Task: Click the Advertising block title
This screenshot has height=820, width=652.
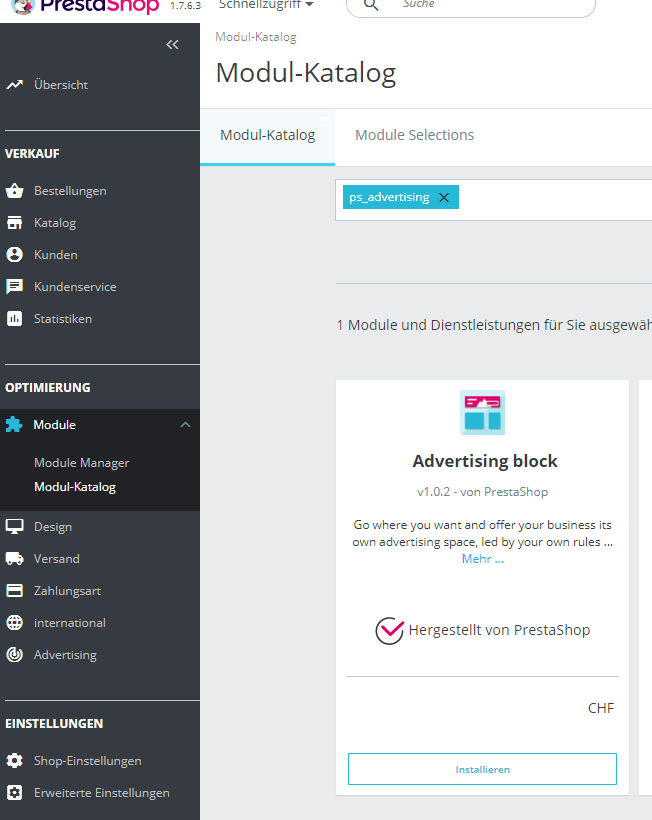Action: tap(485, 461)
